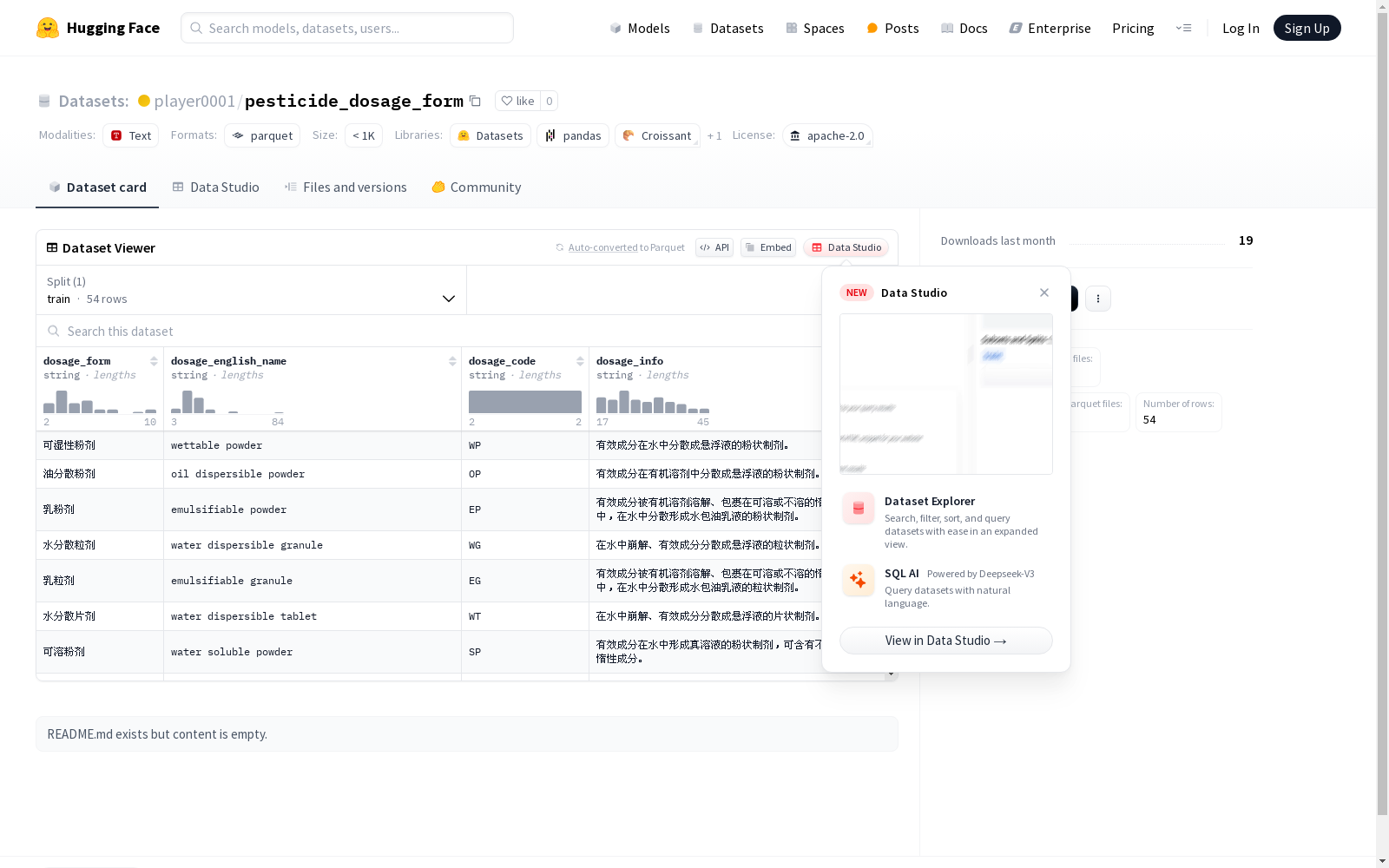Screen dimensions: 1389x868
Task: Sort the dosage_code column
Action: (x=580, y=361)
